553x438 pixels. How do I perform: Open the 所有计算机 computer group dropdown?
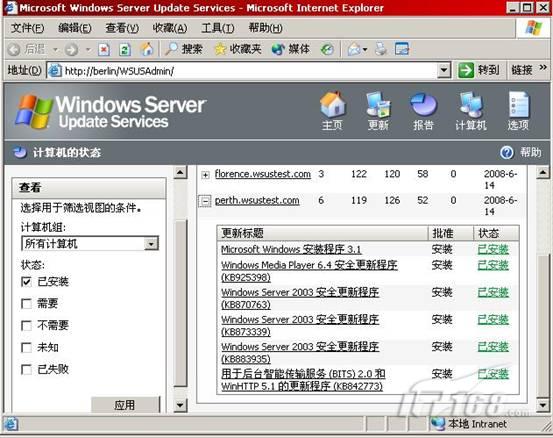coord(90,244)
